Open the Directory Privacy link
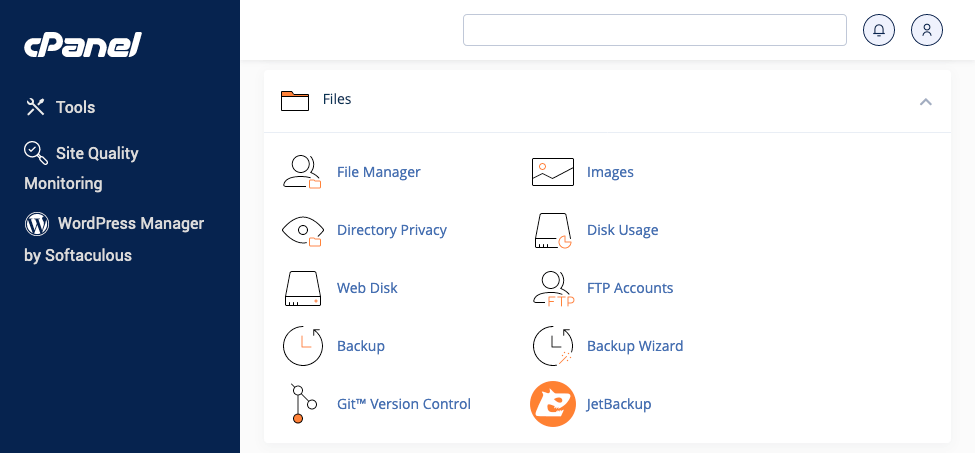Image resolution: width=975 pixels, height=453 pixels. pyautogui.click(x=392, y=231)
